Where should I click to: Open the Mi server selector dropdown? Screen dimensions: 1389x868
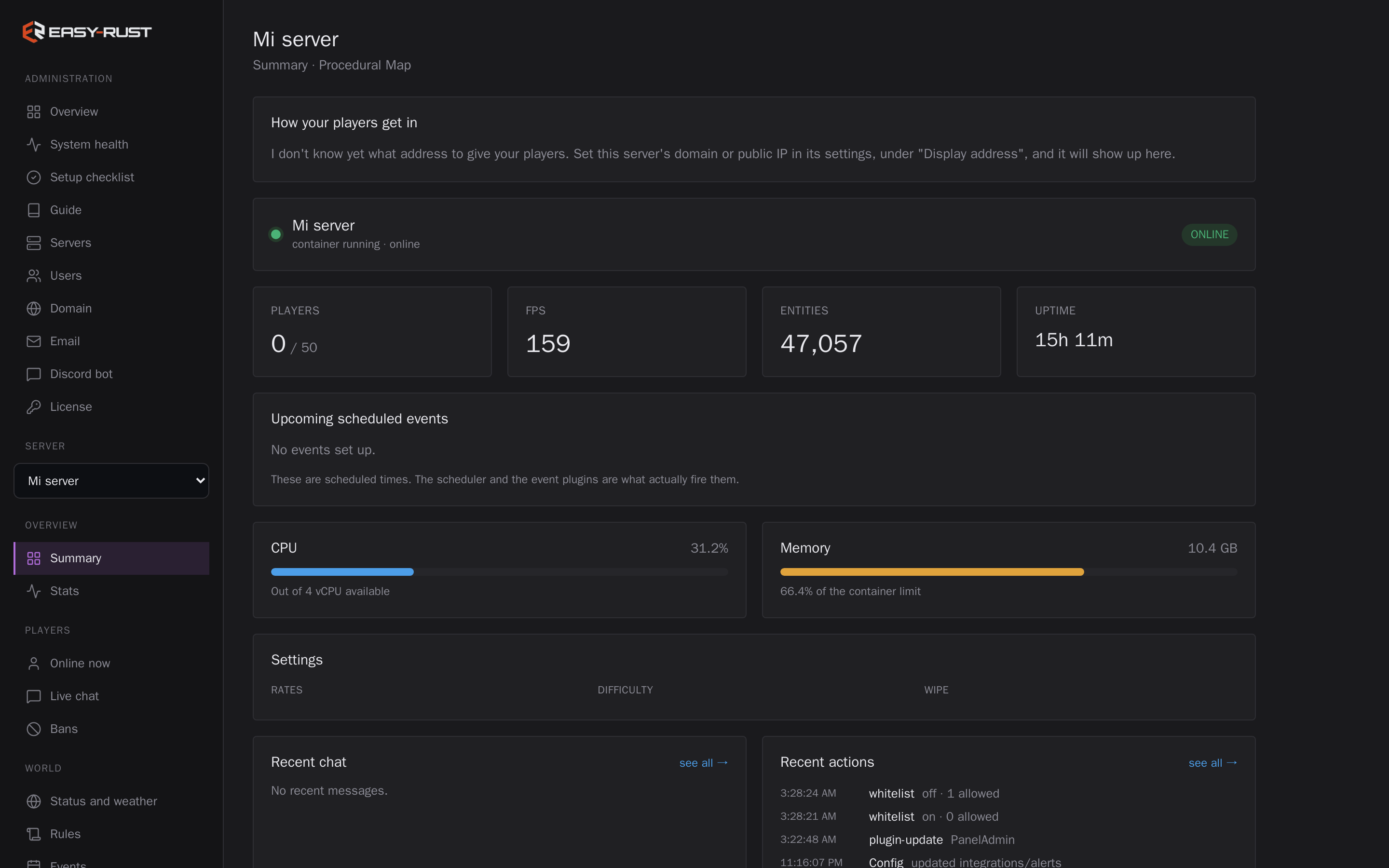[111, 480]
